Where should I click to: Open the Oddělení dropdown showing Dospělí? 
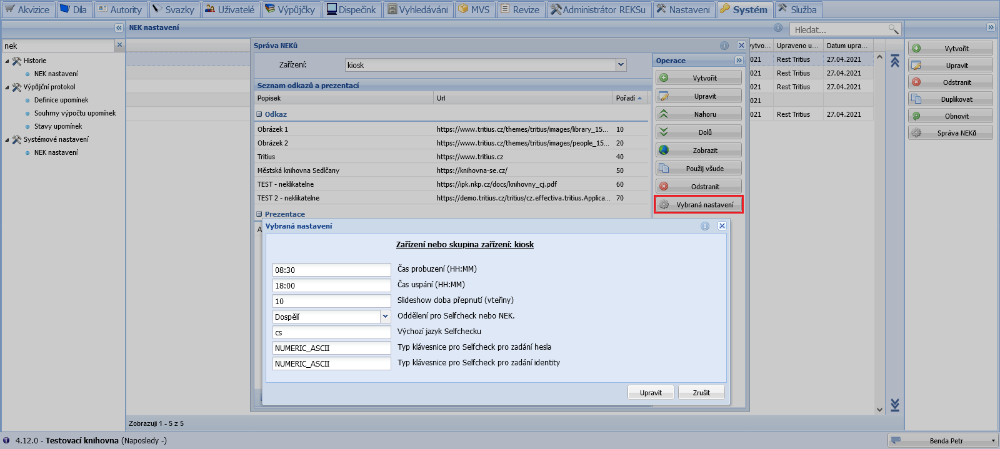[x=384, y=316]
